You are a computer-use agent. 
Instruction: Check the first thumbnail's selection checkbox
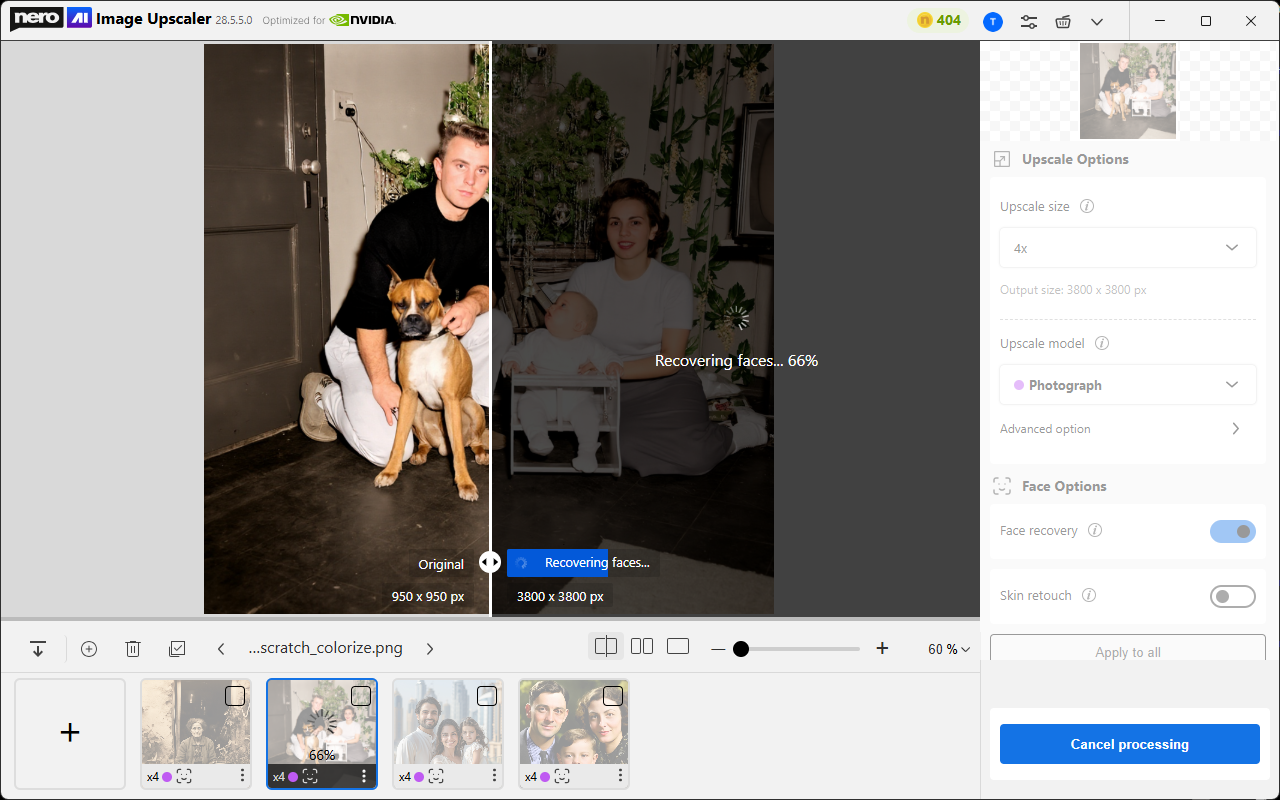tap(235, 696)
